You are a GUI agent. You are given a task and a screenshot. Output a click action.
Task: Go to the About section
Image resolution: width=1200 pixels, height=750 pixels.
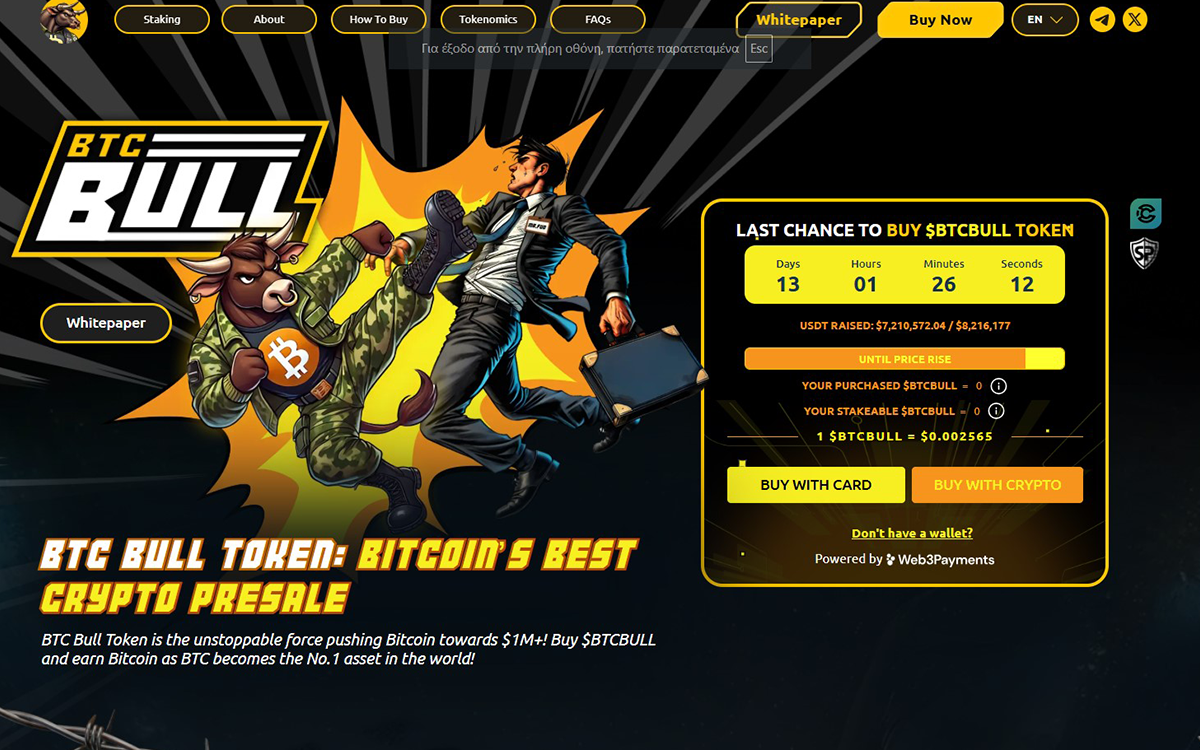[269, 19]
